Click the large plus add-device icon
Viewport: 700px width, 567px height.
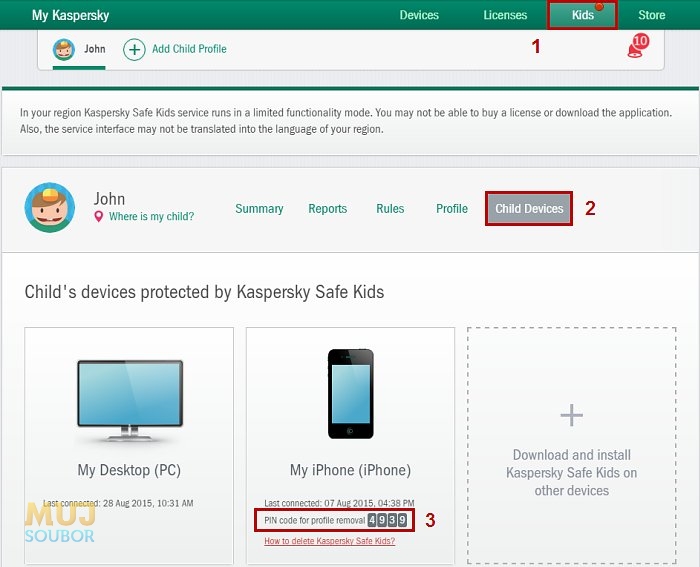pos(571,416)
